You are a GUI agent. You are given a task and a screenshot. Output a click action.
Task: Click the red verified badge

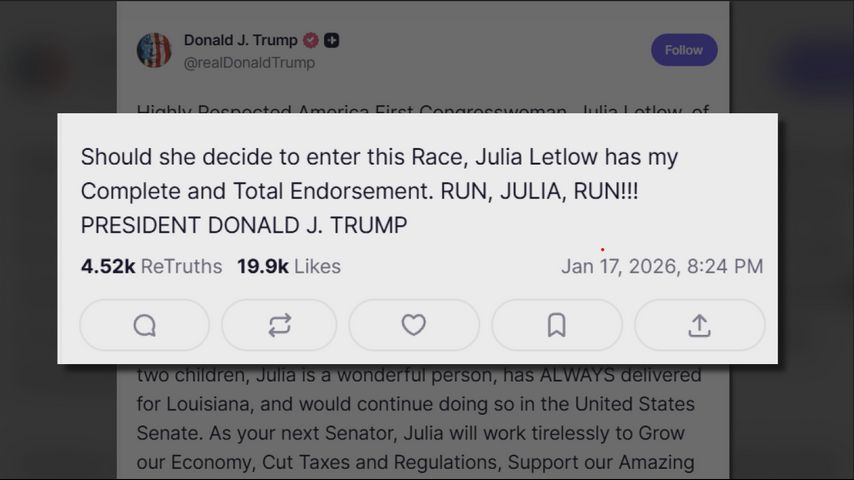coord(311,41)
